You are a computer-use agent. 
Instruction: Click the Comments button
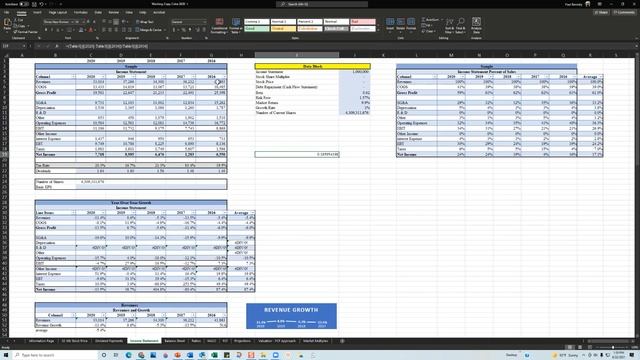tap(624, 12)
